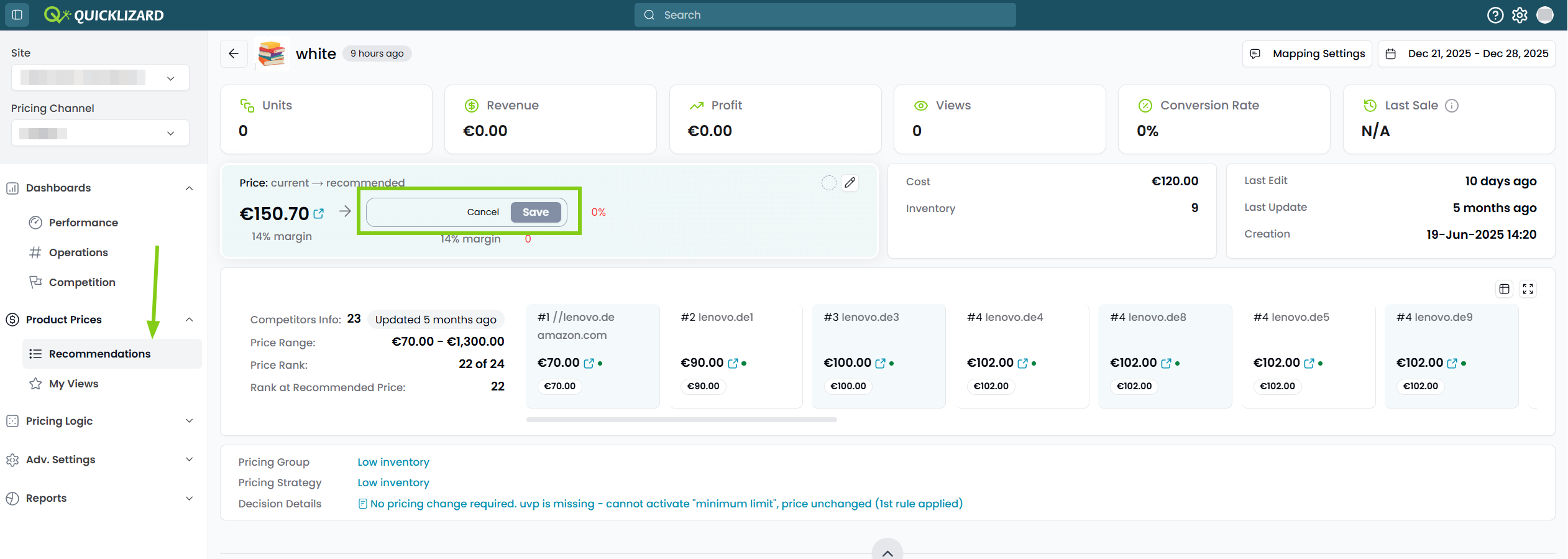Open external link for lenovo.de5 €102.00

(x=1309, y=363)
